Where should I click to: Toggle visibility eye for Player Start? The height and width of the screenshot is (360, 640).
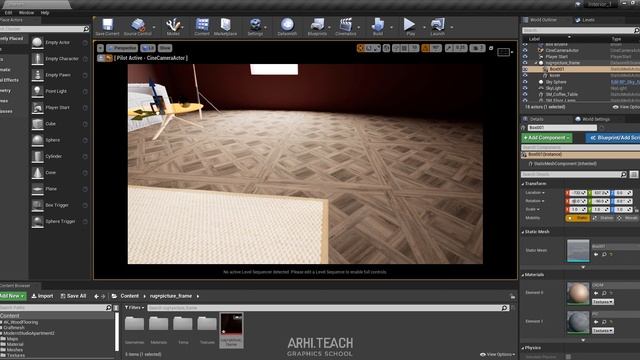coord(525,57)
